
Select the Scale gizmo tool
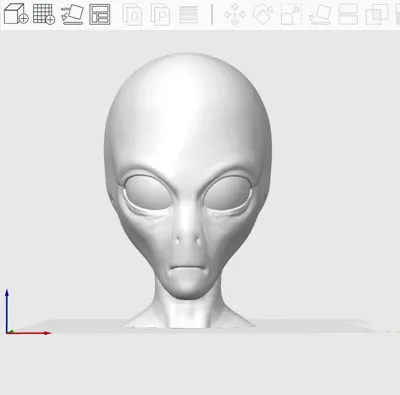click(x=291, y=14)
